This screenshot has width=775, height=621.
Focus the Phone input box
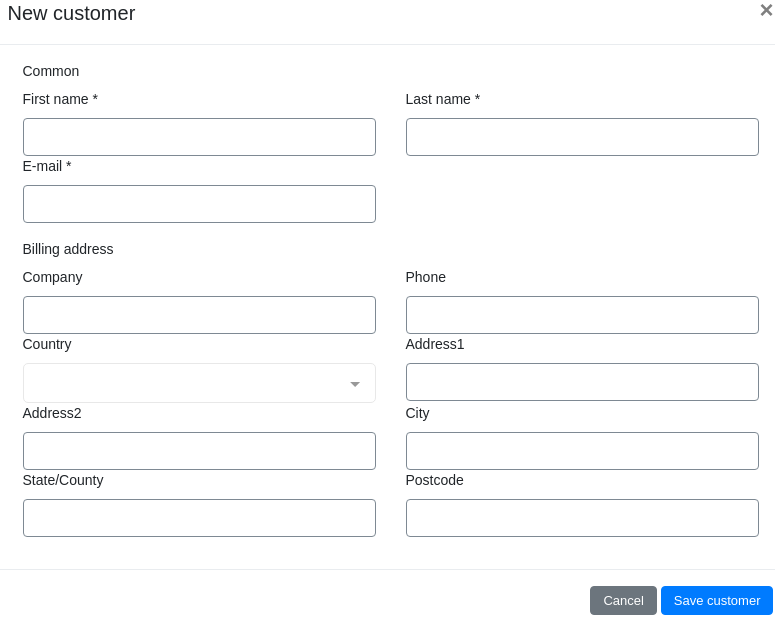582,315
